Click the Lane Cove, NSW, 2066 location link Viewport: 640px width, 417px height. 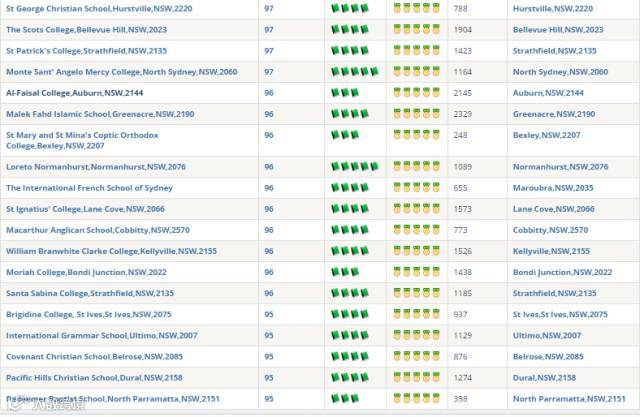[x=553, y=209]
